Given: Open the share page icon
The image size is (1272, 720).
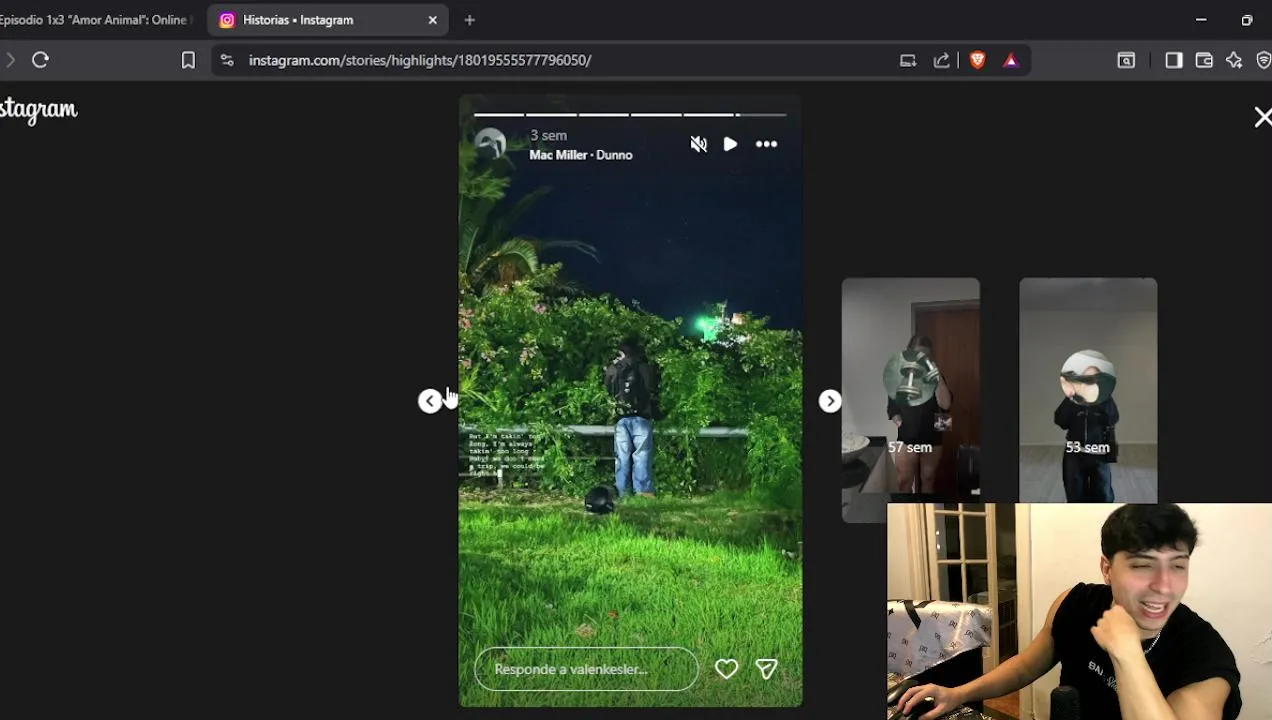Looking at the screenshot, I should point(941,60).
